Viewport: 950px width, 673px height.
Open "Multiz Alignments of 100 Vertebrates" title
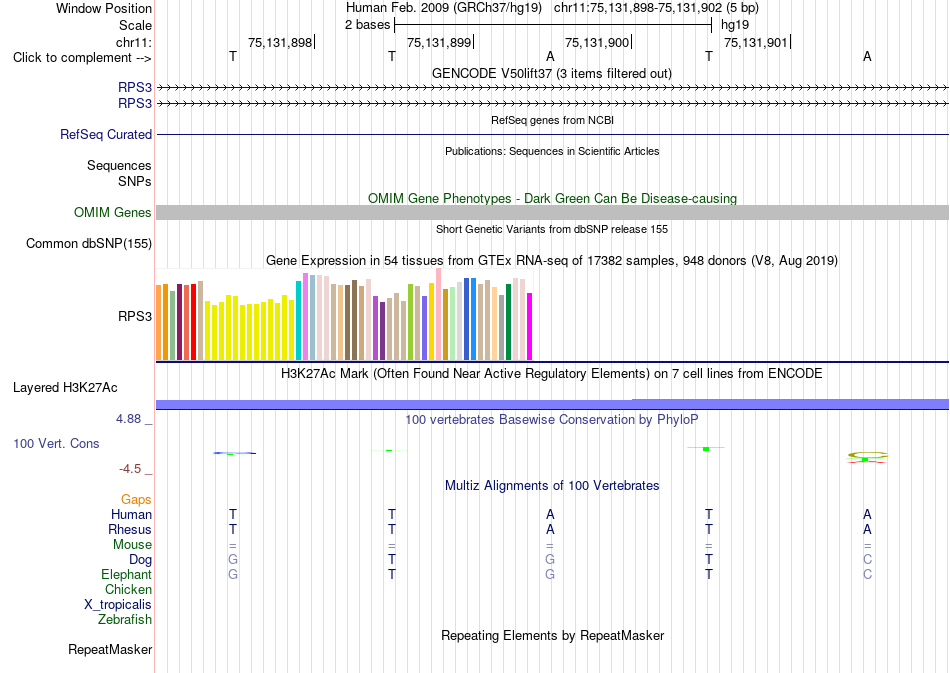pyautogui.click(x=552, y=485)
